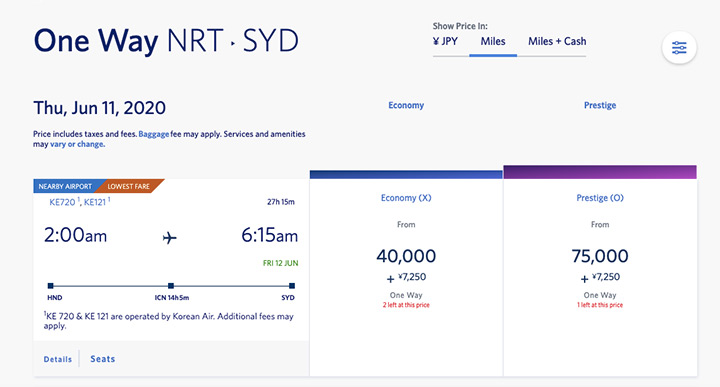Click the Thu, Jun 11, 2020 date heading
The width and height of the screenshot is (720, 387).
click(x=99, y=108)
